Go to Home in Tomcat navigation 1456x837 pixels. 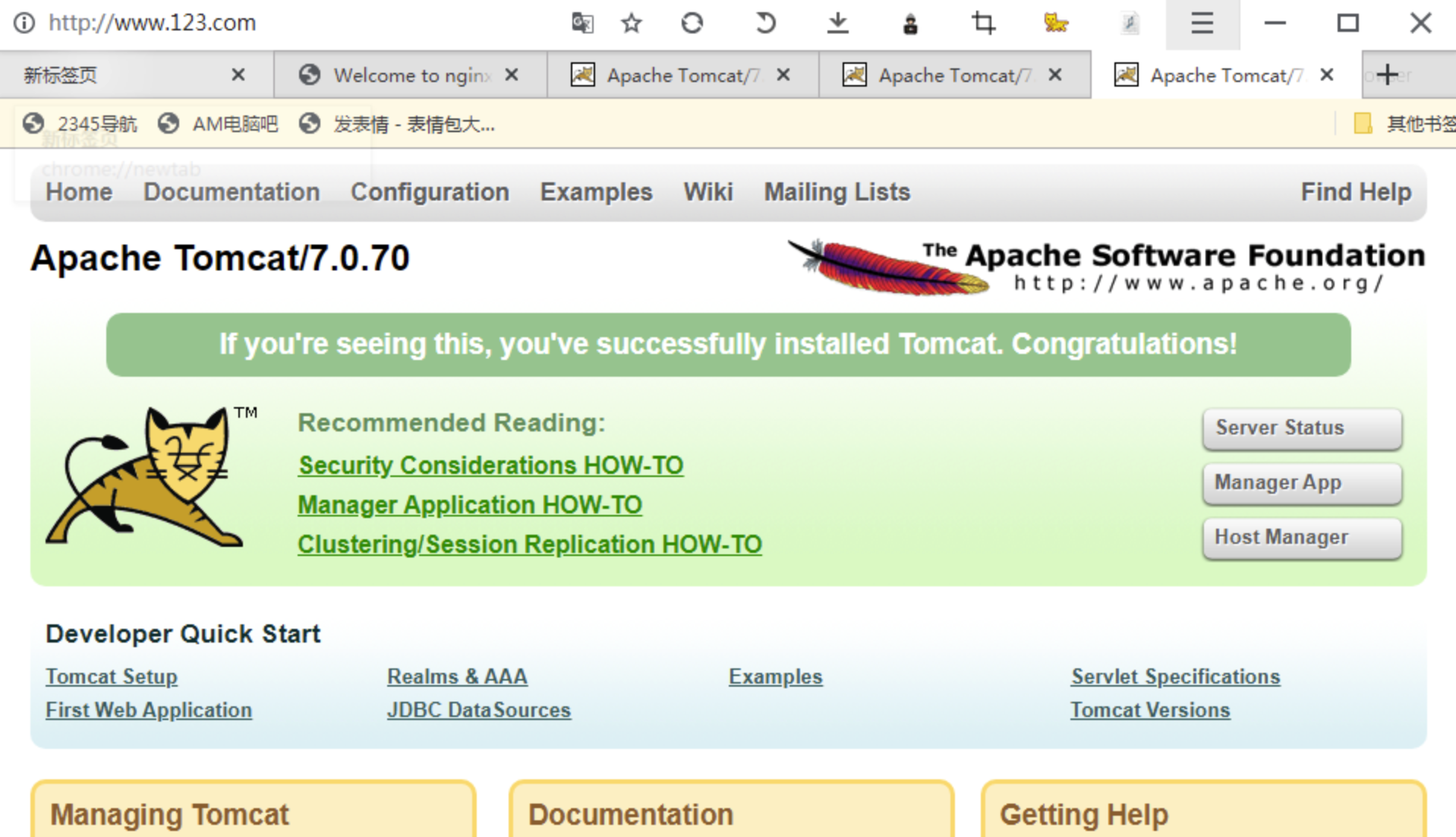pos(79,192)
